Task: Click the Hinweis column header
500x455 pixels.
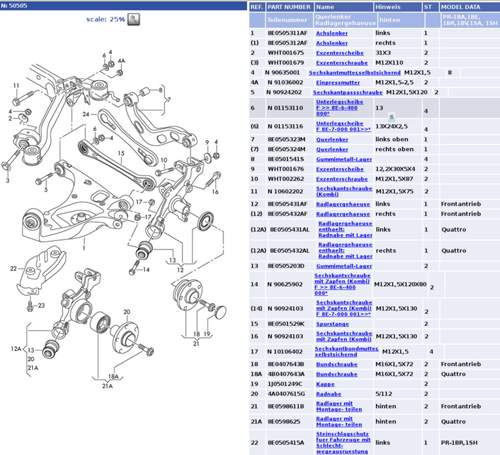Action: [398, 7]
